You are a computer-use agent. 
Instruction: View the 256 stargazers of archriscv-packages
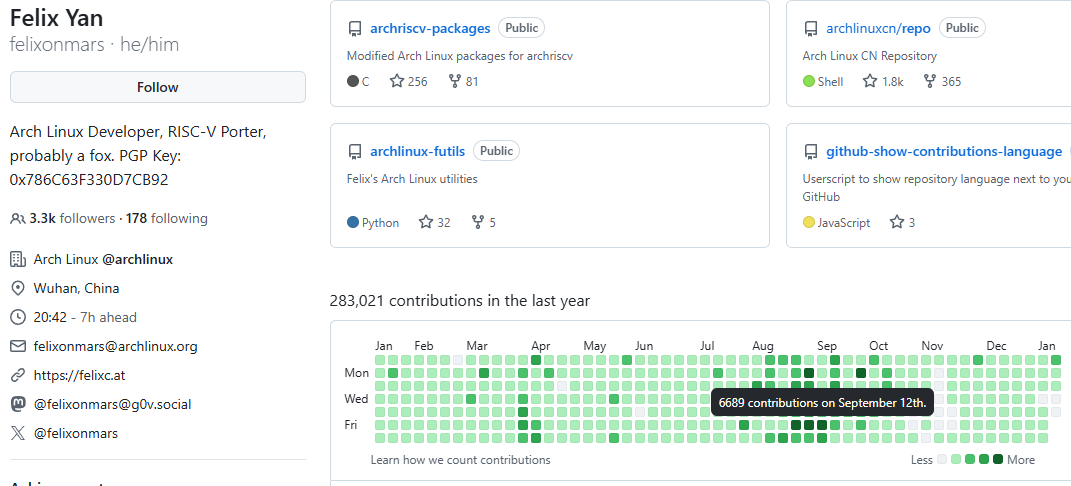tap(408, 82)
